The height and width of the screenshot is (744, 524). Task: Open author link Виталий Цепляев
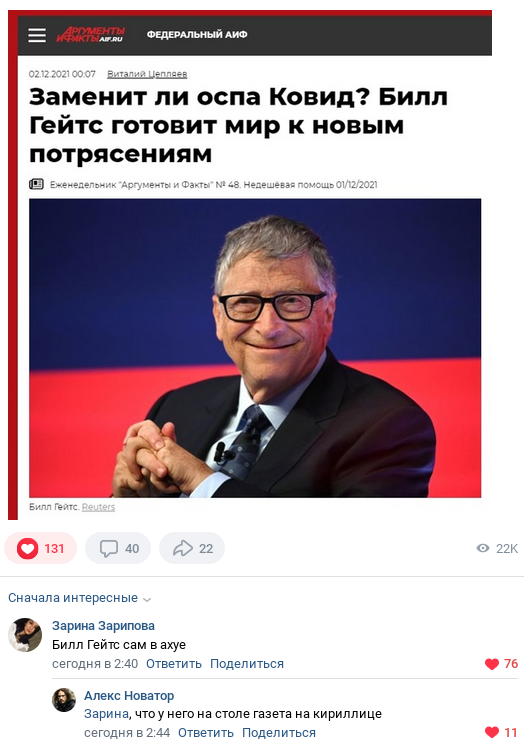(x=147, y=74)
